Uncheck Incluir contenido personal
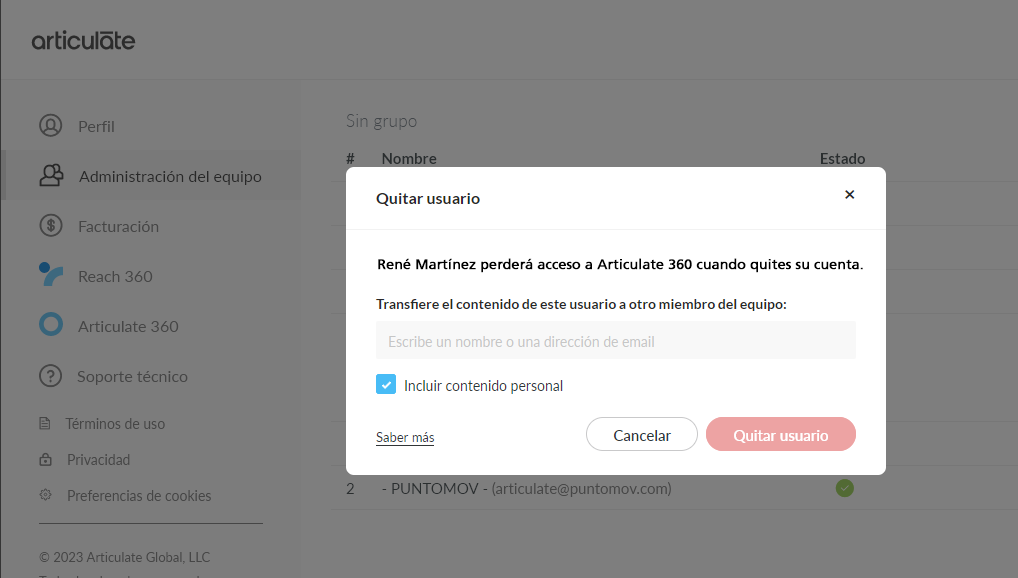This screenshot has width=1018, height=578. tap(386, 384)
